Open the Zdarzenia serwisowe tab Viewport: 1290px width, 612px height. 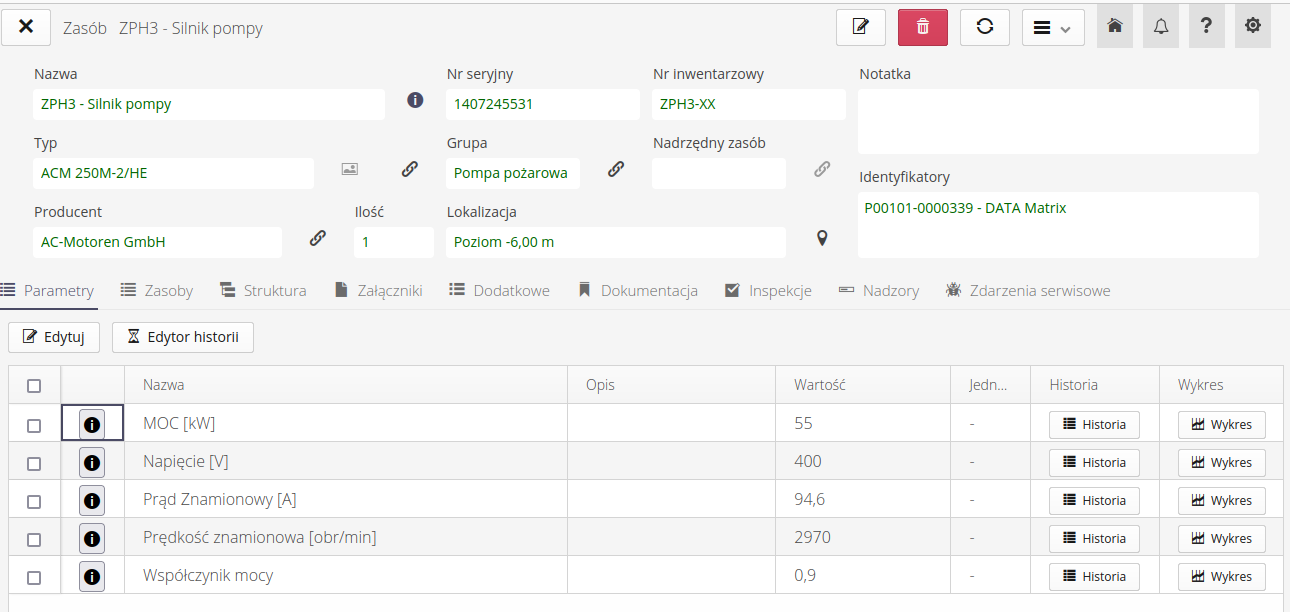(x=1028, y=291)
